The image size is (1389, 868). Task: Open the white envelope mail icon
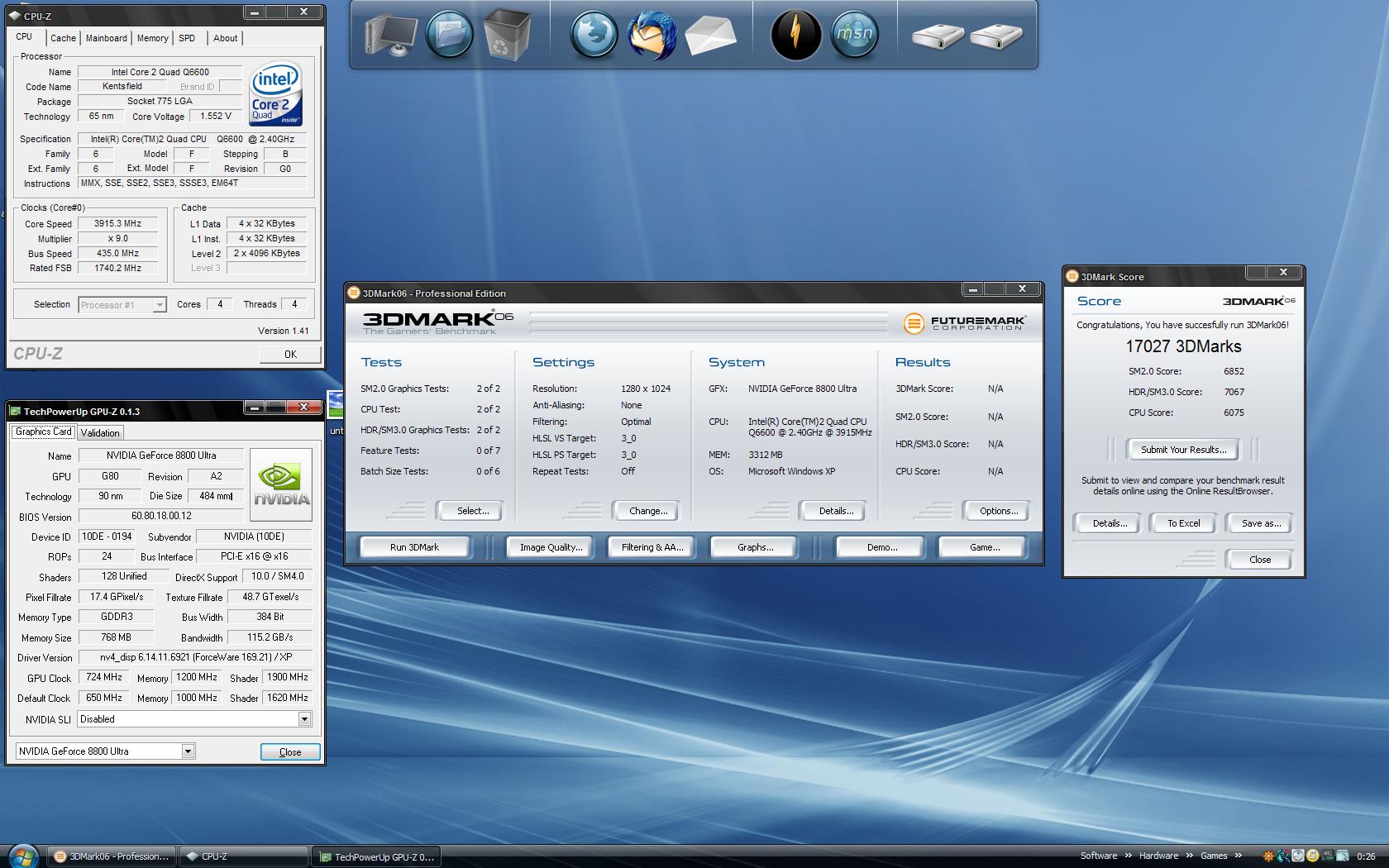[710, 36]
